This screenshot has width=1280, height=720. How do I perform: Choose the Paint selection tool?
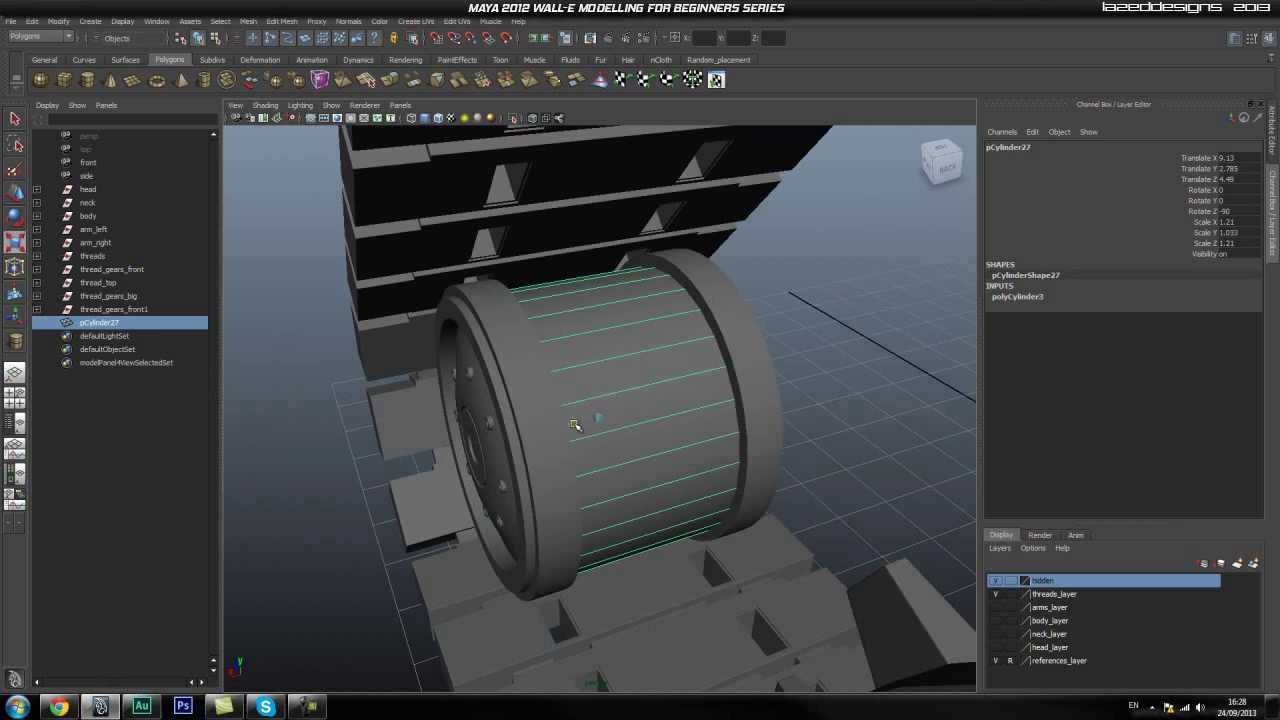(x=14, y=168)
